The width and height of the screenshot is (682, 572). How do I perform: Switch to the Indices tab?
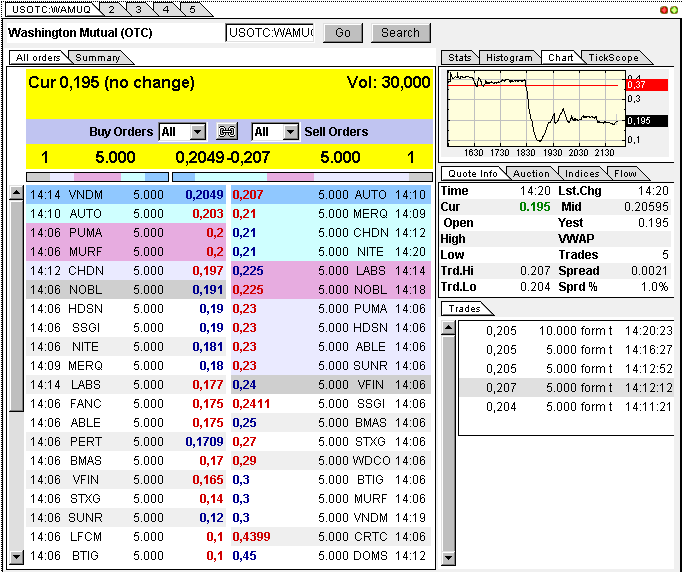pyautogui.click(x=582, y=174)
